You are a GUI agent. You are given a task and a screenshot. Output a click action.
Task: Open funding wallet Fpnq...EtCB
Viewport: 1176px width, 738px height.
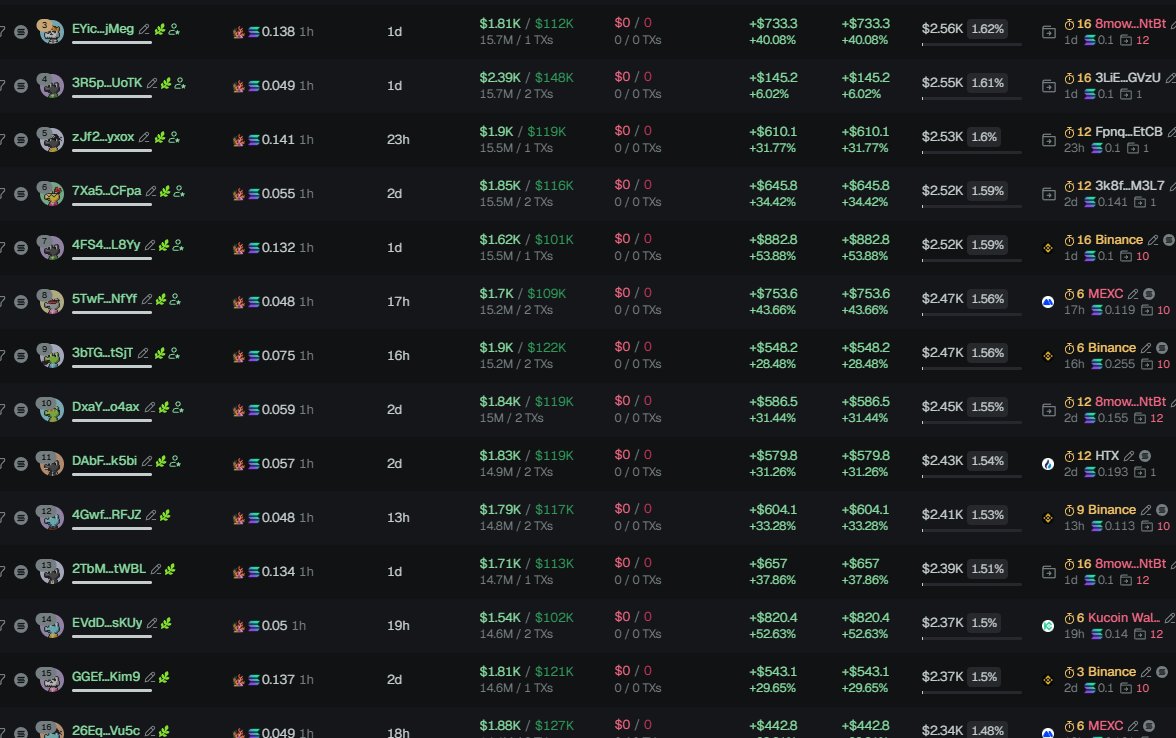(1129, 131)
